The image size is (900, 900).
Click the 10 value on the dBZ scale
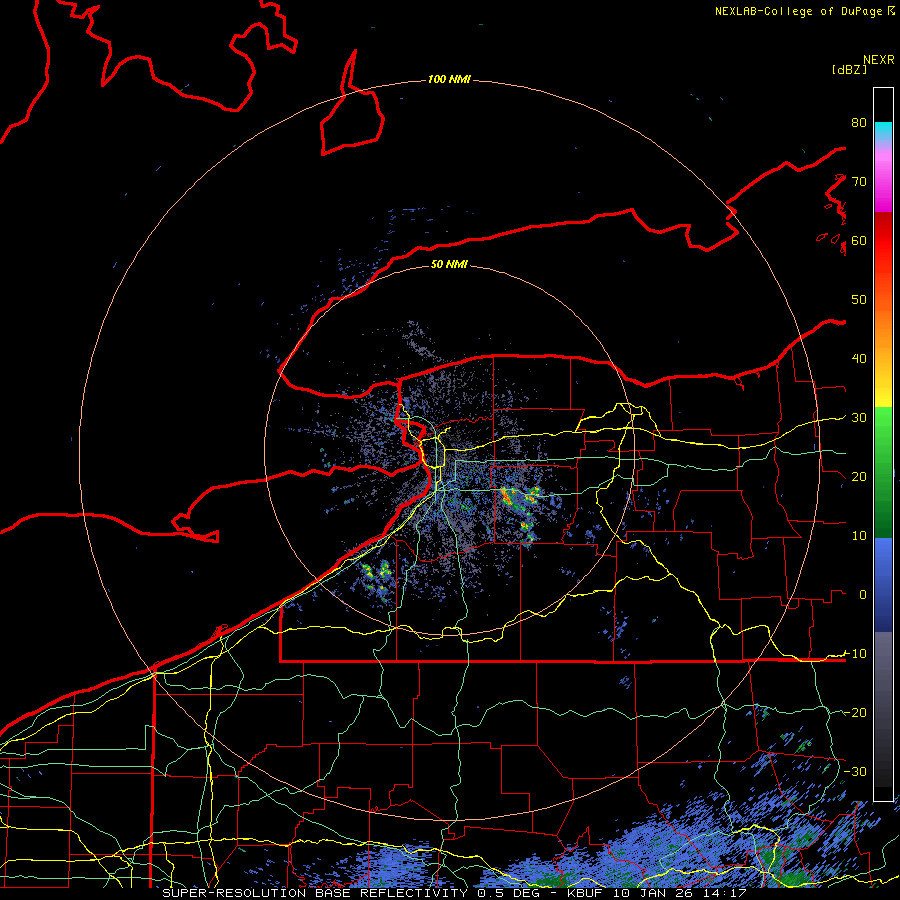pyautogui.click(x=859, y=536)
